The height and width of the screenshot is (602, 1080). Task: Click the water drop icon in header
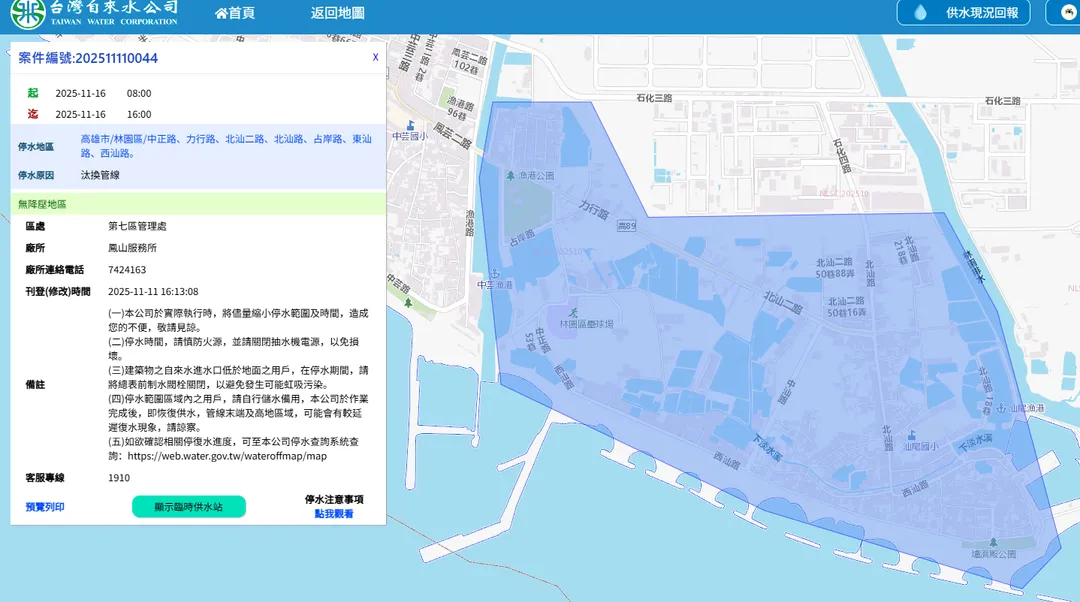point(920,12)
